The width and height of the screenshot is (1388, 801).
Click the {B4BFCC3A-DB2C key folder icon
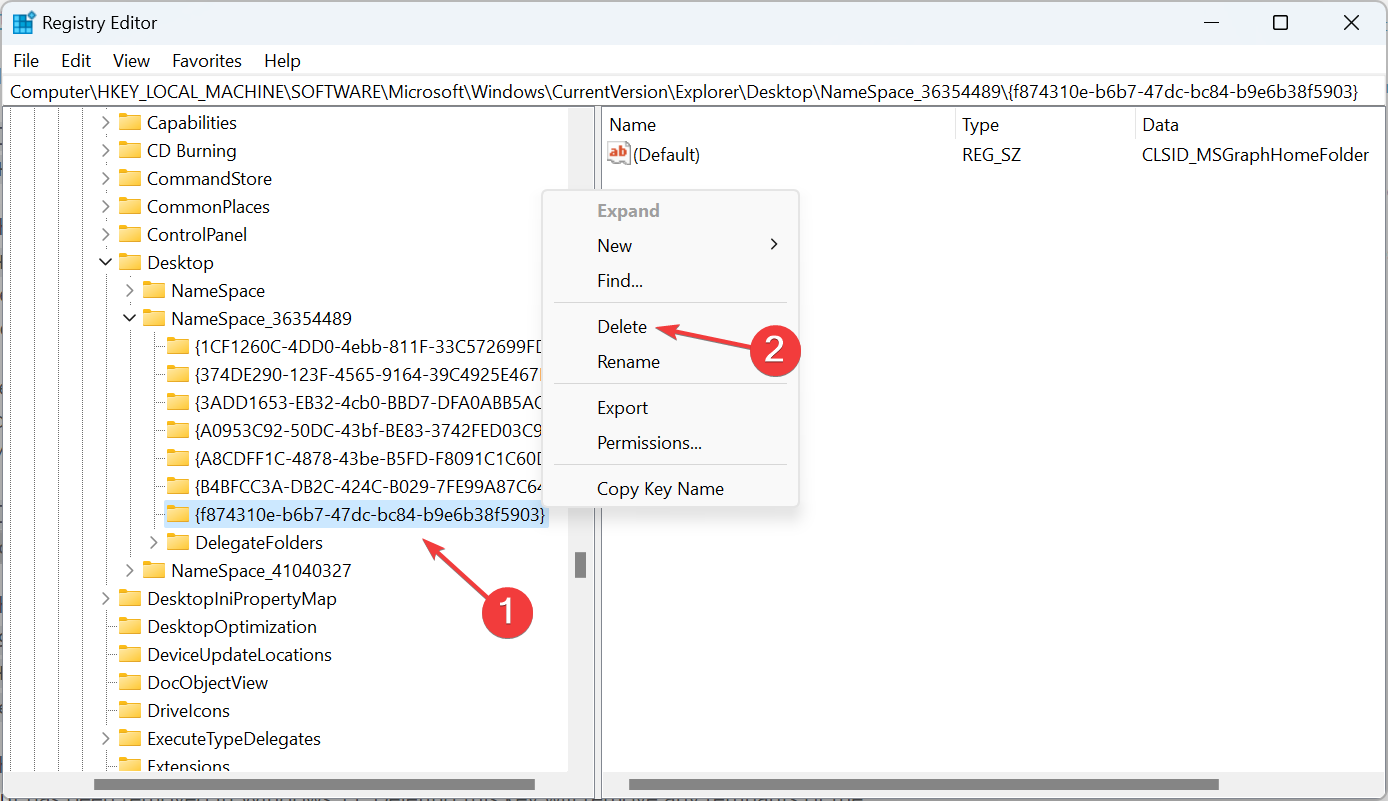tap(178, 487)
